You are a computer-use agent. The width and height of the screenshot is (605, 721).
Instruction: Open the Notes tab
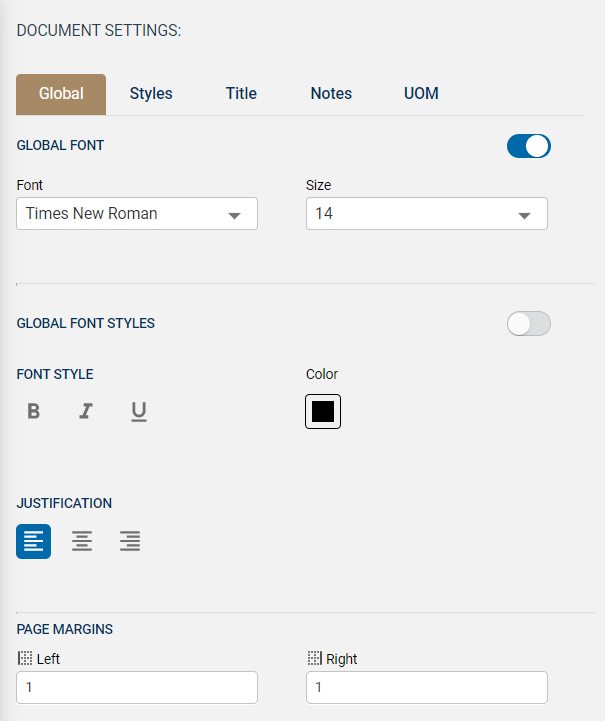pos(331,94)
